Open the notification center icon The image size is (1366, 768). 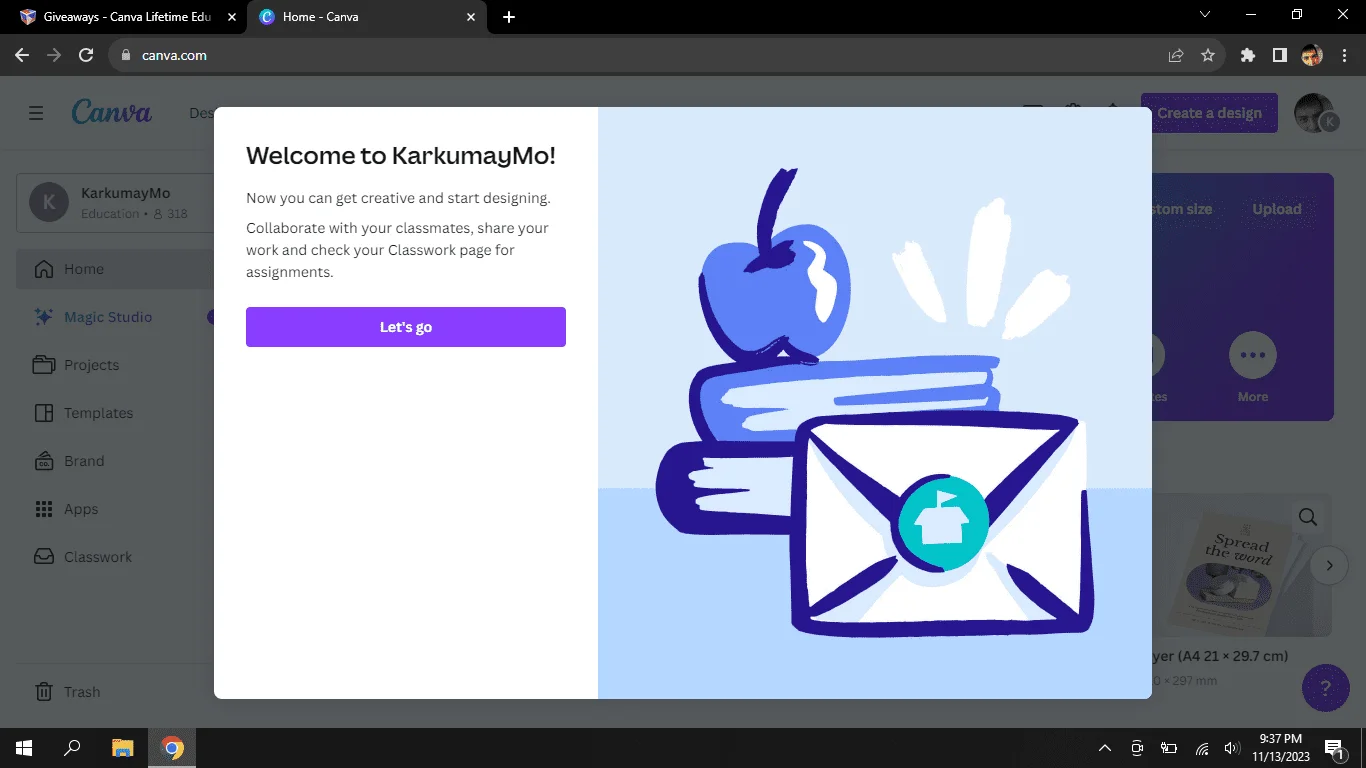(x=1334, y=748)
